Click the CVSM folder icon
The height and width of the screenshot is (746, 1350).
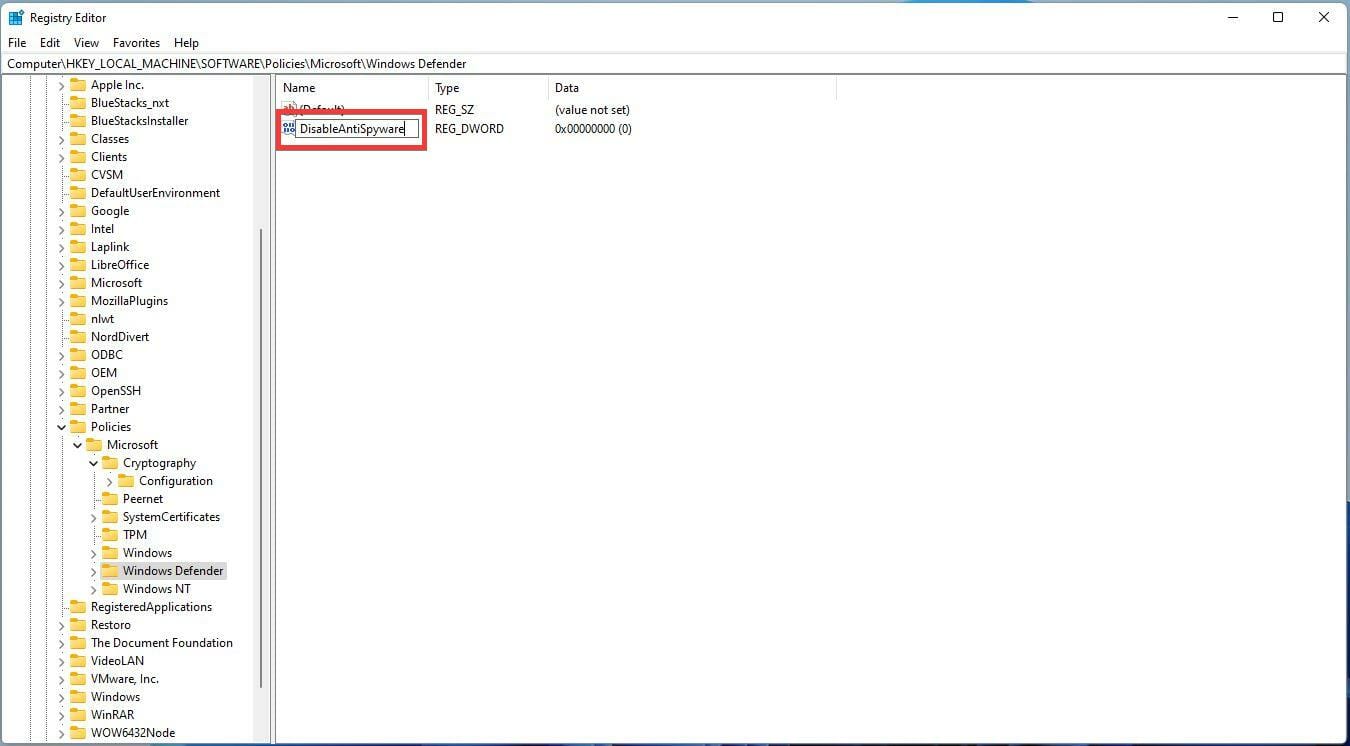coord(78,175)
